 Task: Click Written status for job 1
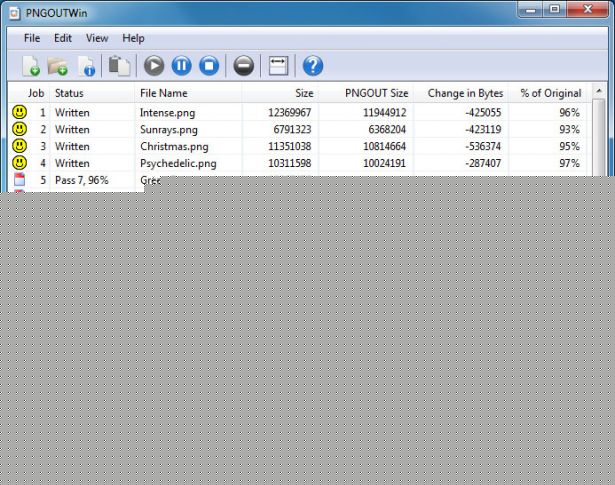point(72,113)
